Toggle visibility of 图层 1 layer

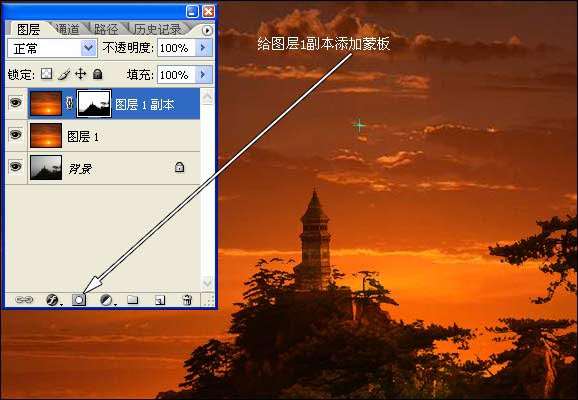15,135
